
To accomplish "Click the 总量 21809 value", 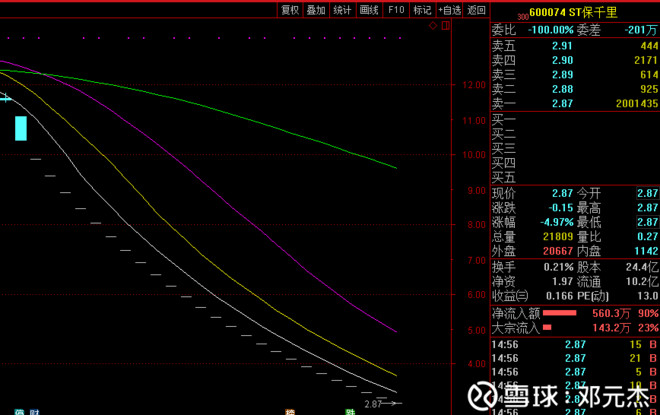I will [558, 236].
